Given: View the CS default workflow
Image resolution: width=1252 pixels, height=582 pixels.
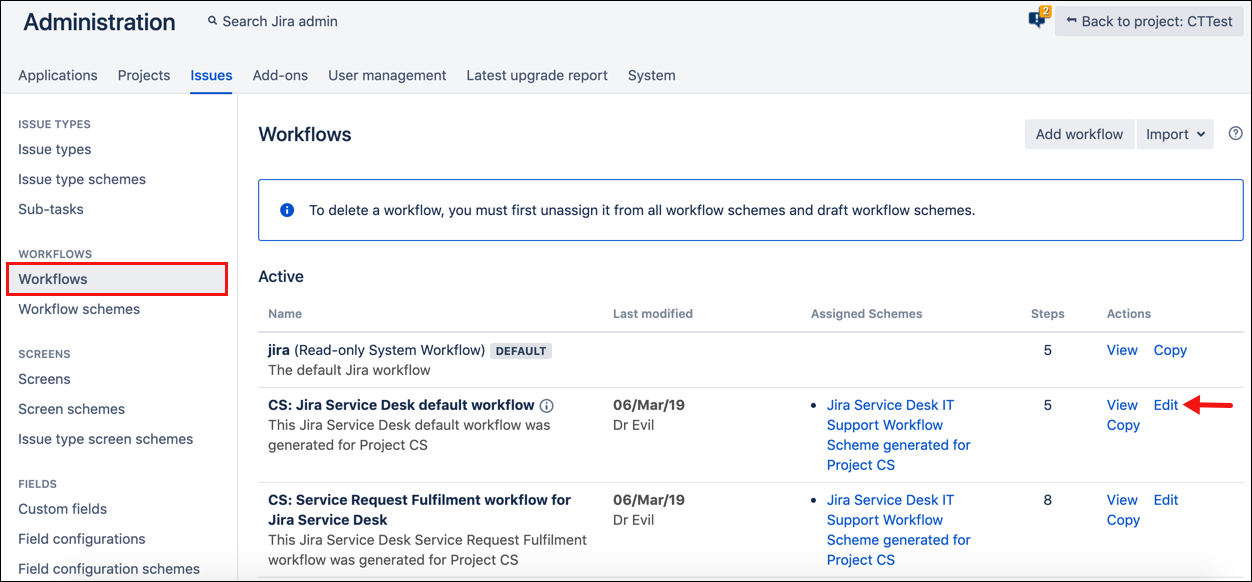Looking at the screenshot, I should tap(1122, 405).
